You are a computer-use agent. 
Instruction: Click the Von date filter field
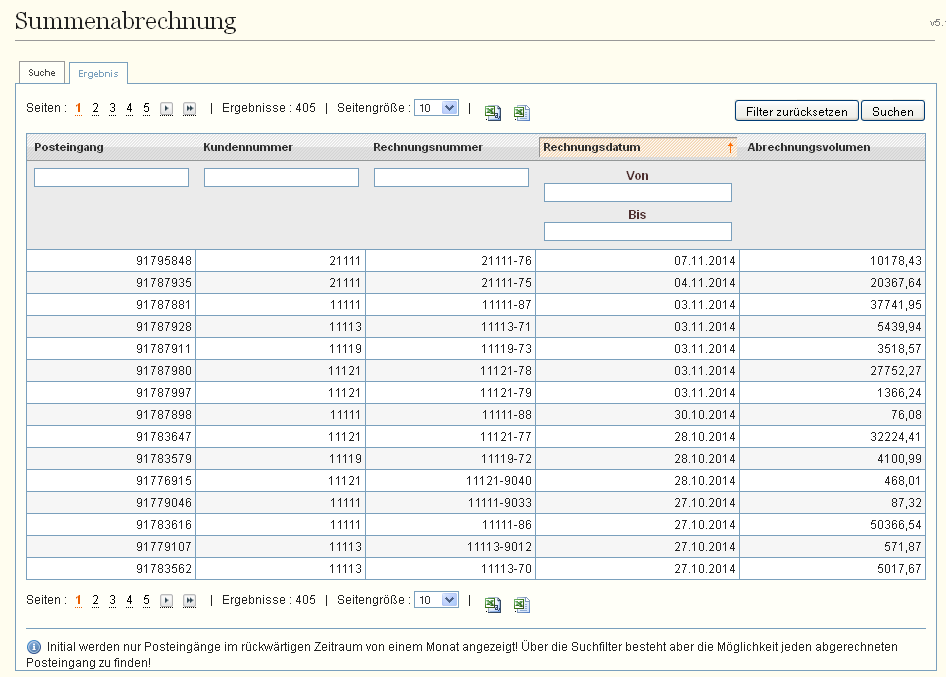click(638, 192)
